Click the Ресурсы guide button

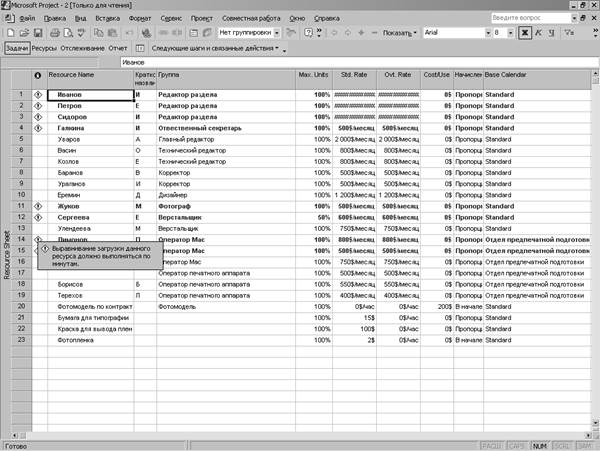click(44, 48)
